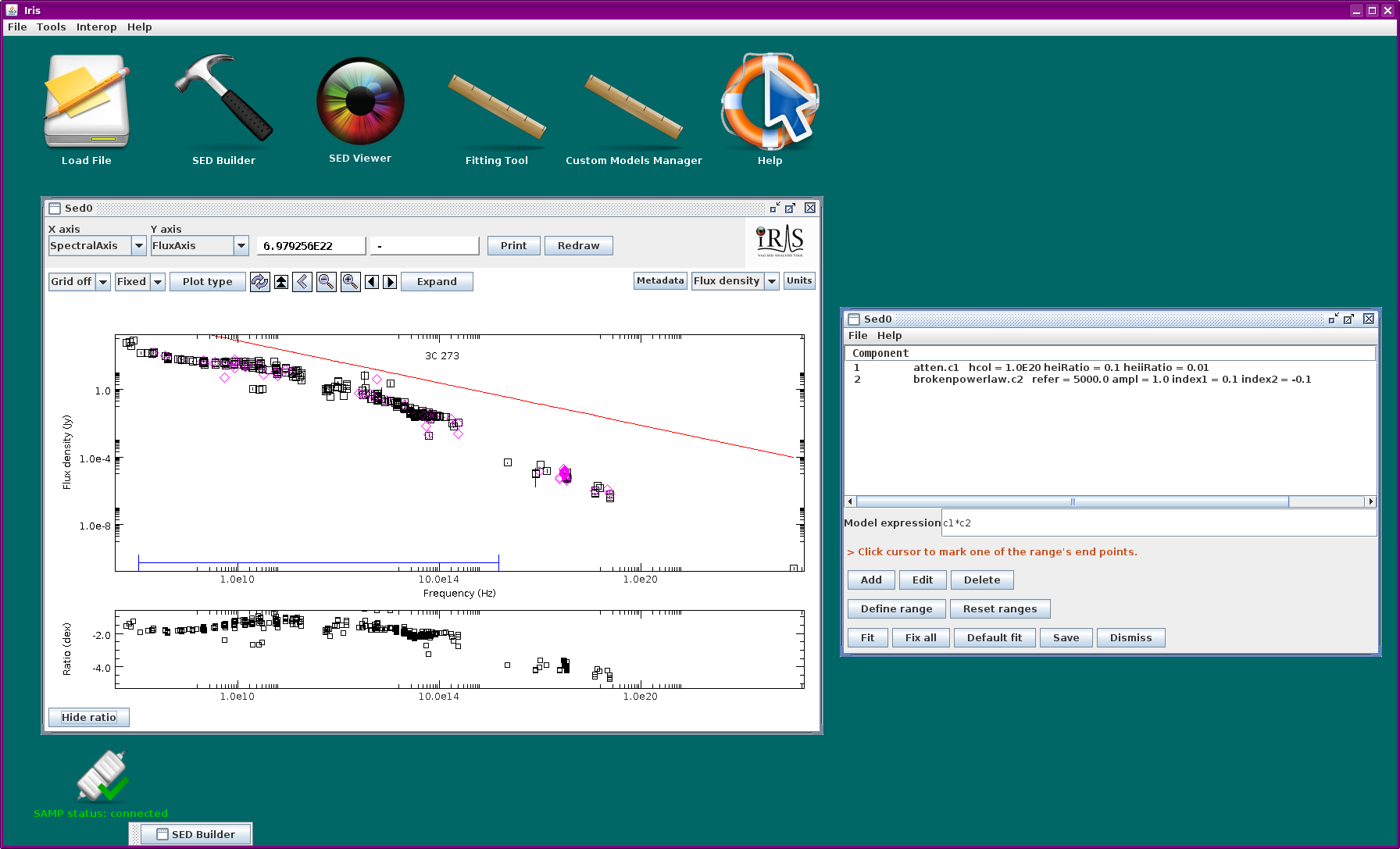Click the component list horizontal scrollbar
Viewport: 1400px width, 849px height.
[x=1110, y=501]
